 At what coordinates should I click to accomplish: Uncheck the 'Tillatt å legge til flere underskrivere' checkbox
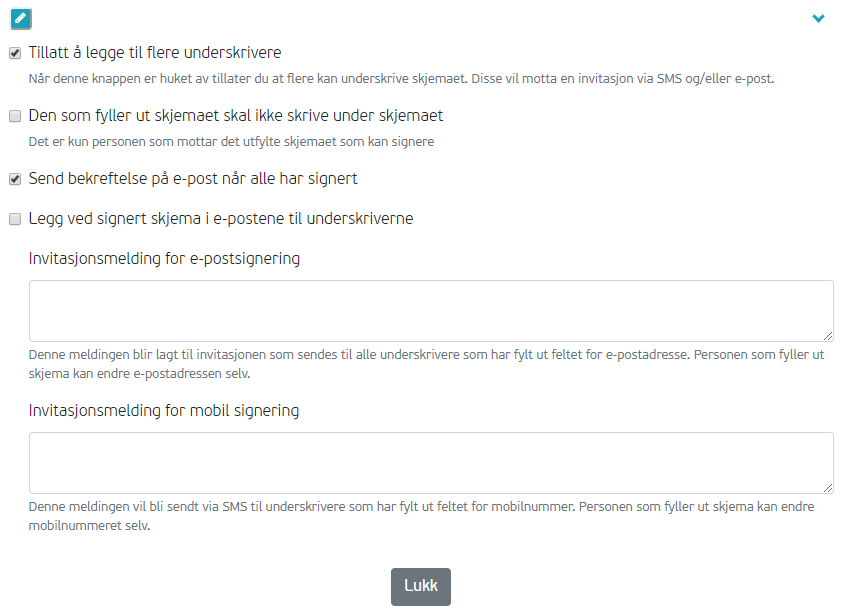pos(15,53)
